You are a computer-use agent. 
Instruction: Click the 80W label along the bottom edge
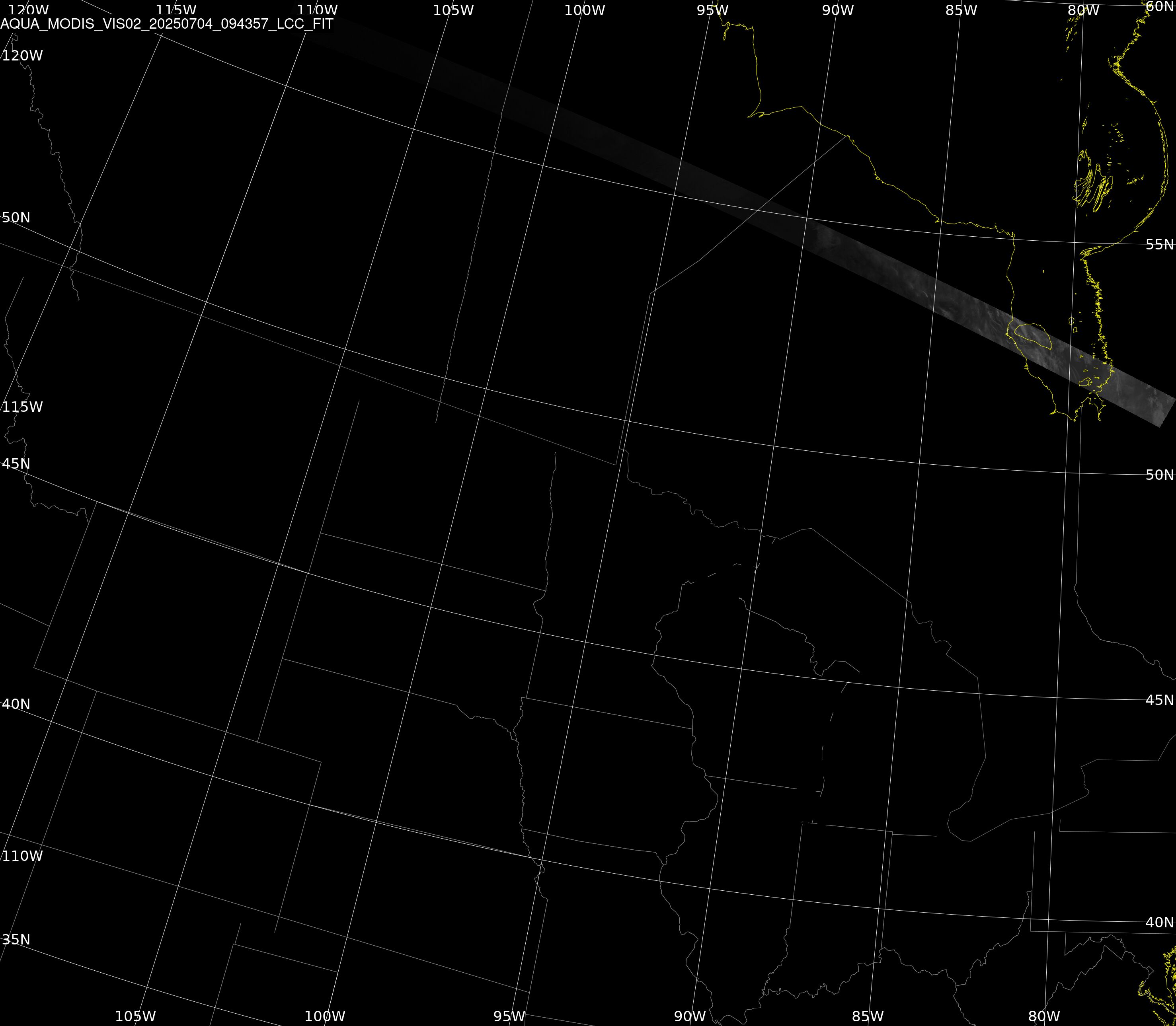coord(1044,1016)
